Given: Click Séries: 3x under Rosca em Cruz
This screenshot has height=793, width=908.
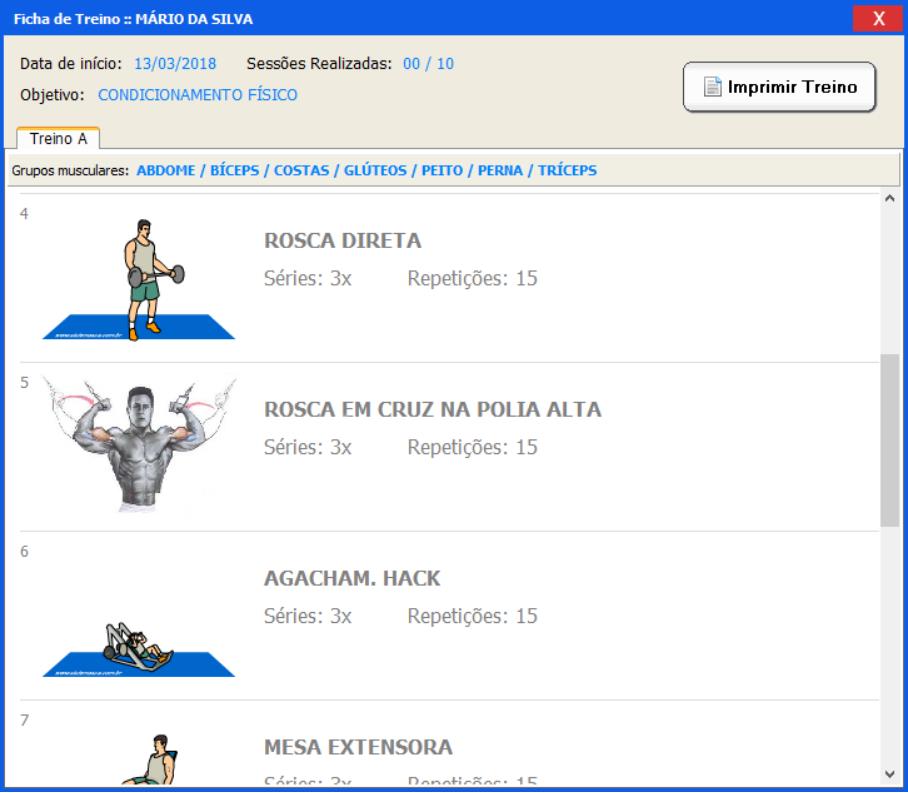Looking at the screenshot, I should pos(307,447).
